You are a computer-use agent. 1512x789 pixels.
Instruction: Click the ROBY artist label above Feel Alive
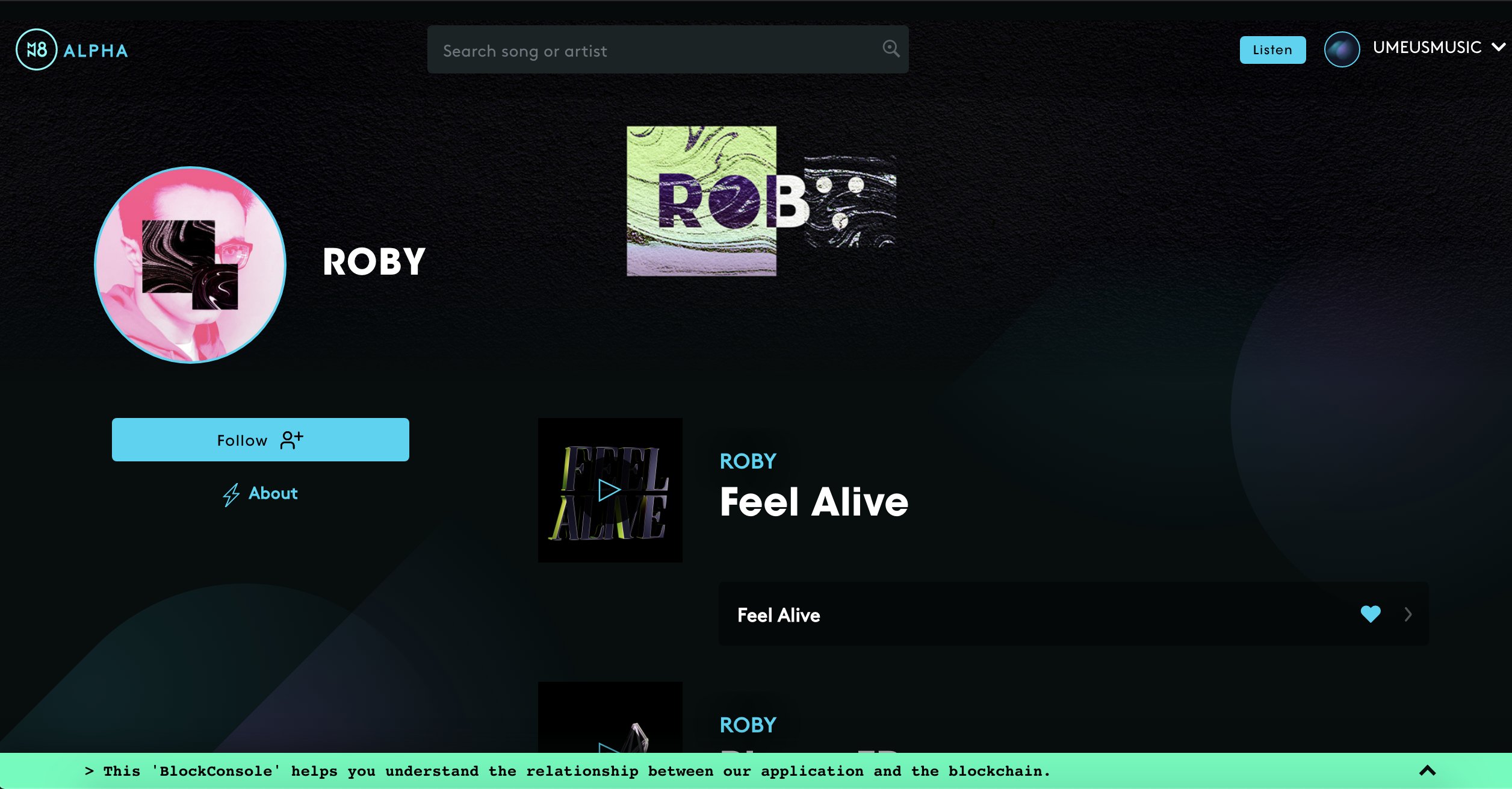tap(748, 461)
